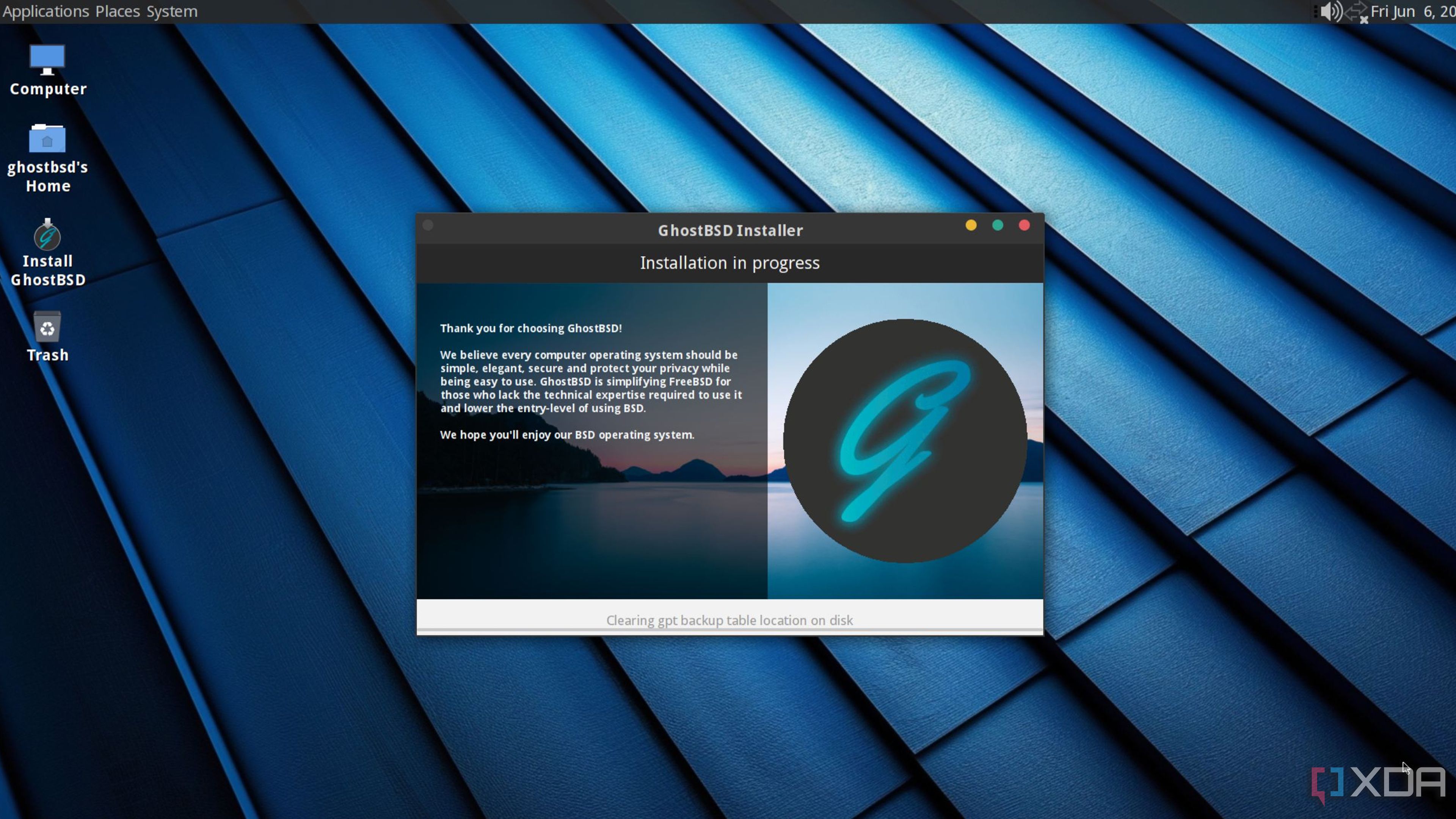Open the System menu
1456x819 pixels.
coord(172,11)
